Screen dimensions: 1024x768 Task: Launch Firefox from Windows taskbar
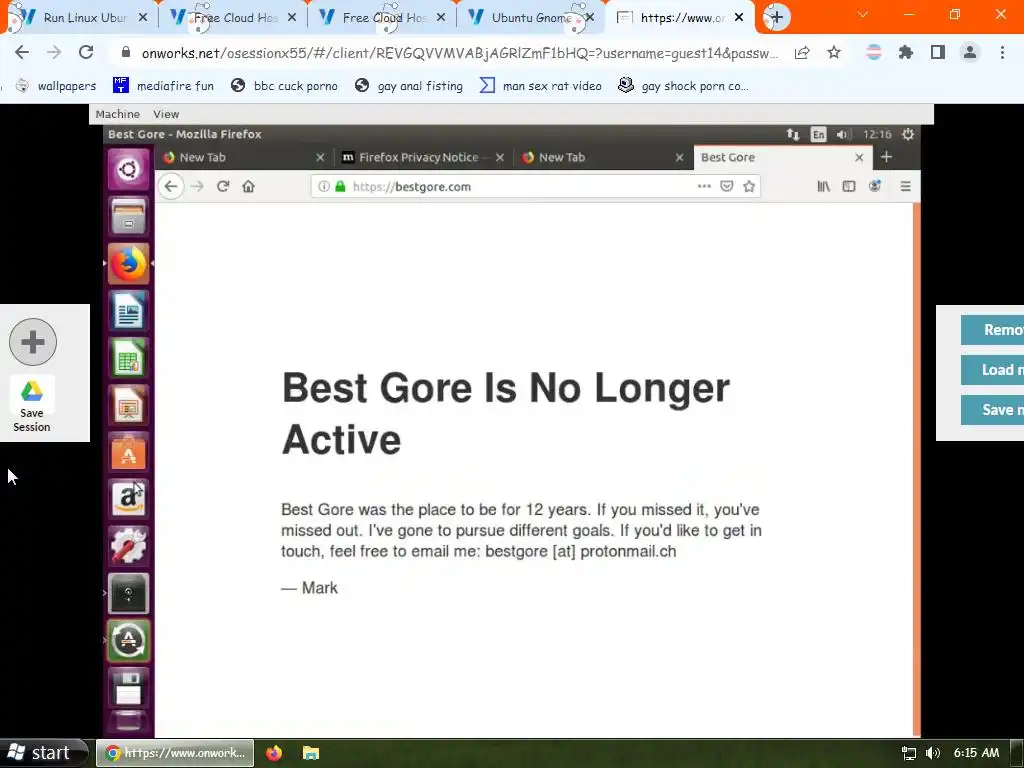coord(274,753)
